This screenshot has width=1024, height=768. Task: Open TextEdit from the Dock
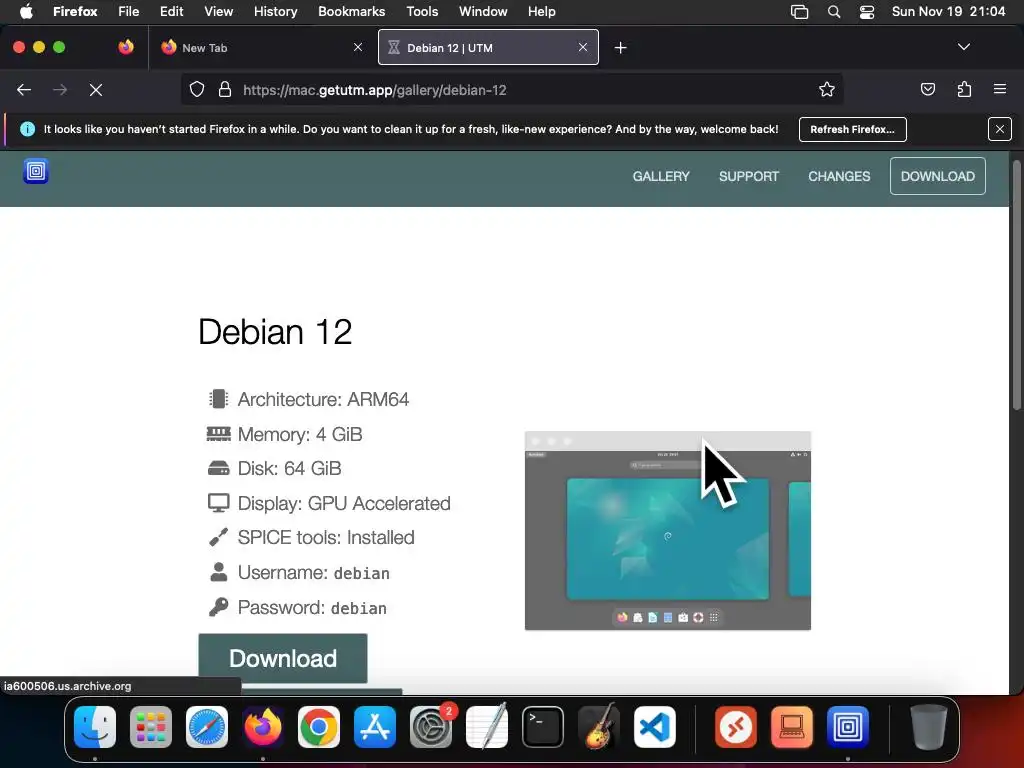point(487,727)
